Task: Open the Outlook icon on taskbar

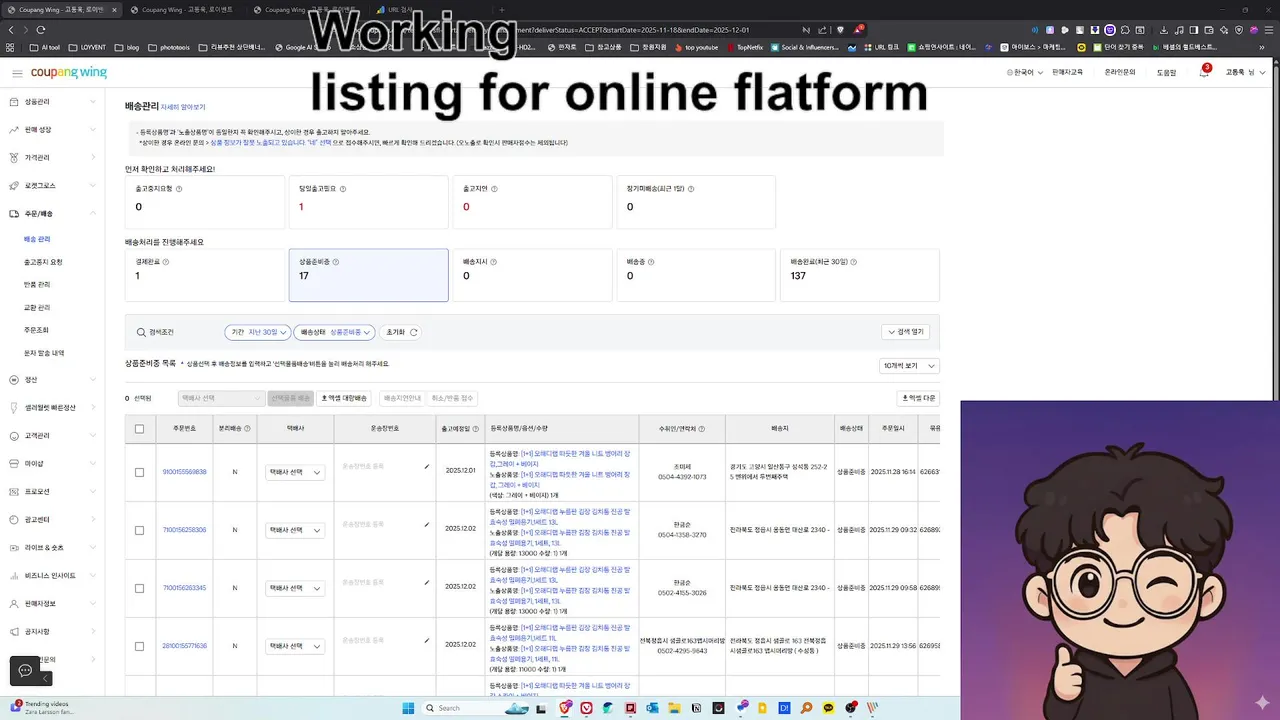Action: click(x=653, y=708)
